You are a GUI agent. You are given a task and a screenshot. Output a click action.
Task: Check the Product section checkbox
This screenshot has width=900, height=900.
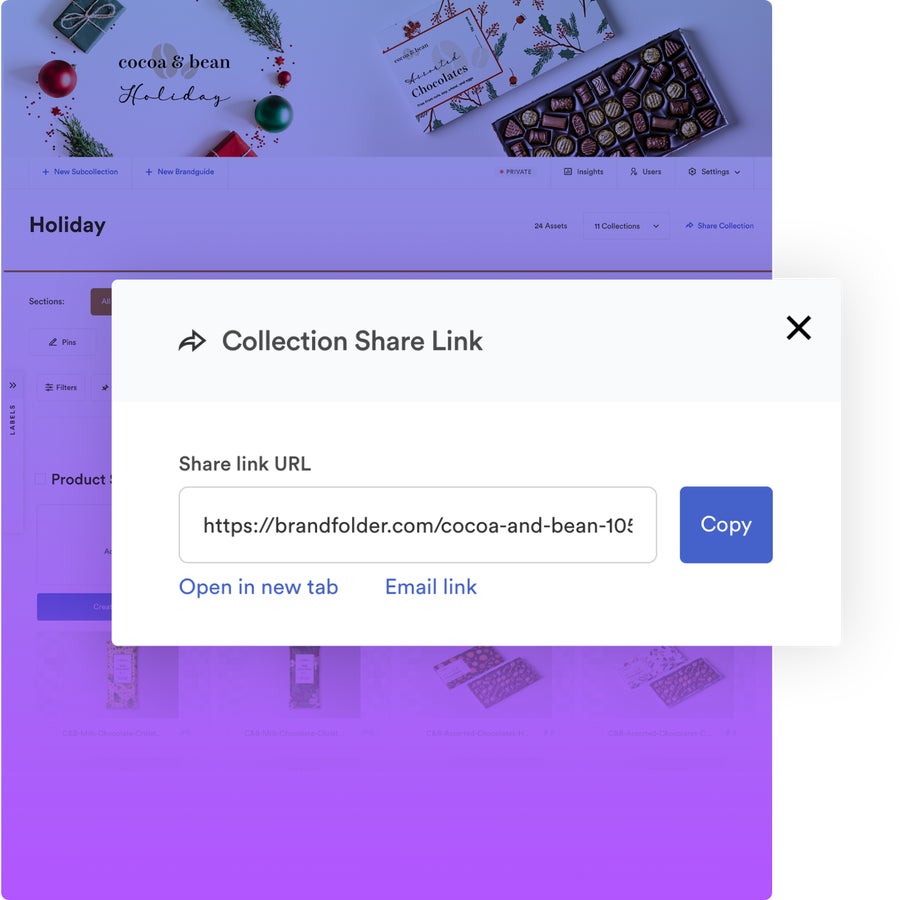point(41,479)
